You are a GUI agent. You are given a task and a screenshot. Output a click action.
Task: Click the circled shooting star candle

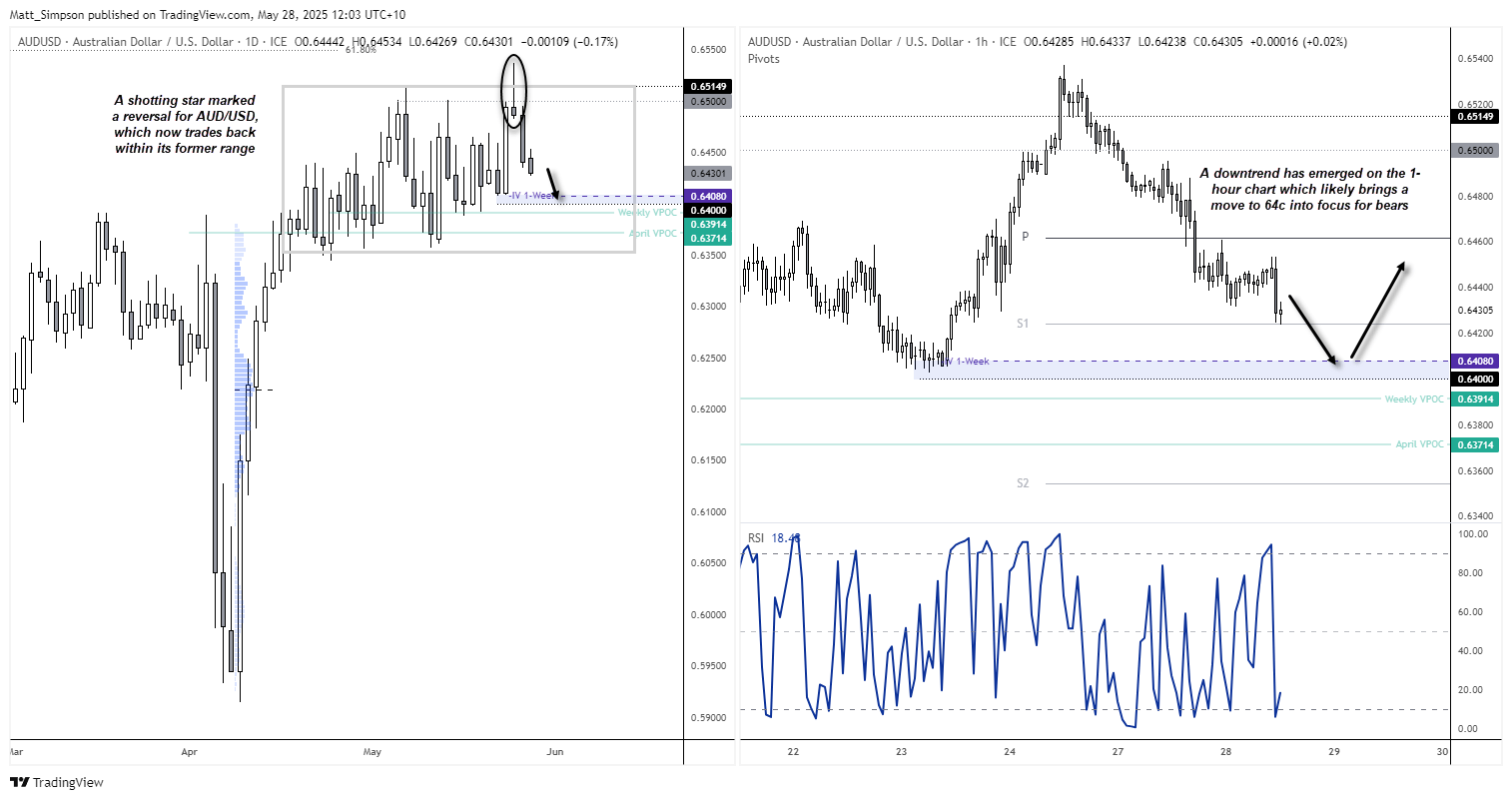coord(512,92)
